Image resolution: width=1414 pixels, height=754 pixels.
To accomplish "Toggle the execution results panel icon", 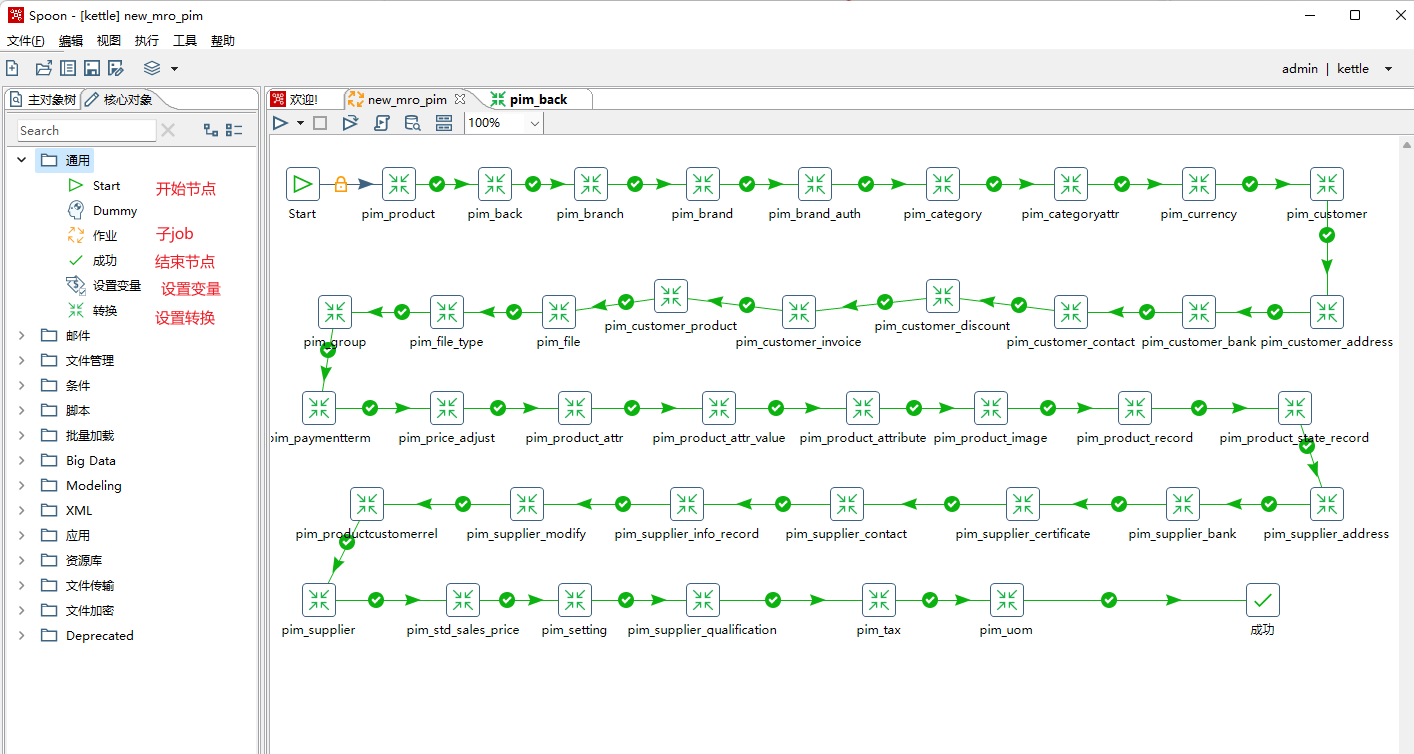I will pos(444,123).
